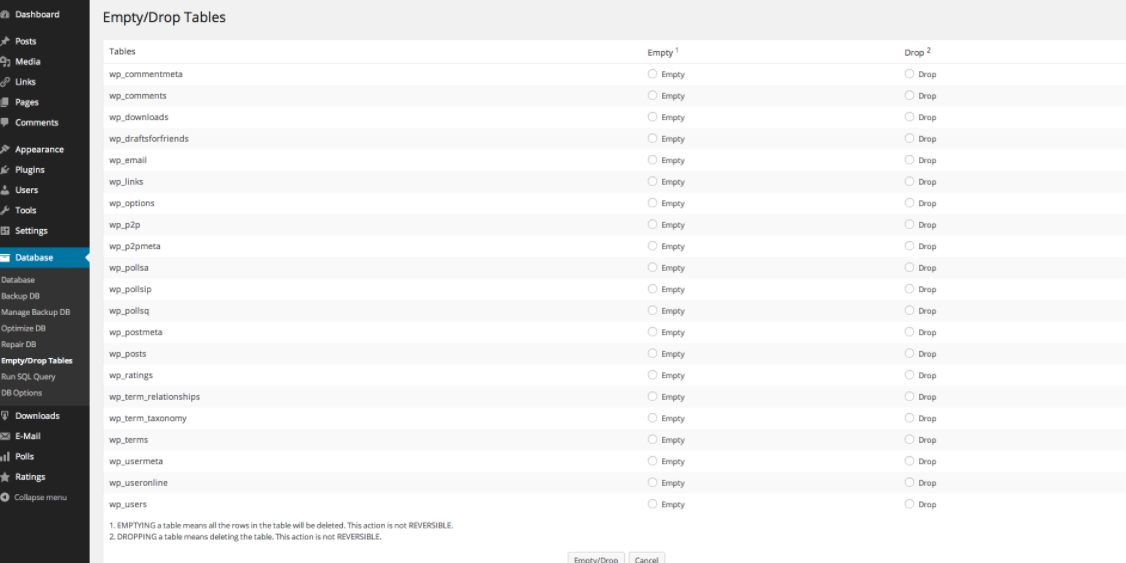Select Empty for wp_commentmeta table
1126x563 pixels.
pyautogui.click(x=653, y=74)
